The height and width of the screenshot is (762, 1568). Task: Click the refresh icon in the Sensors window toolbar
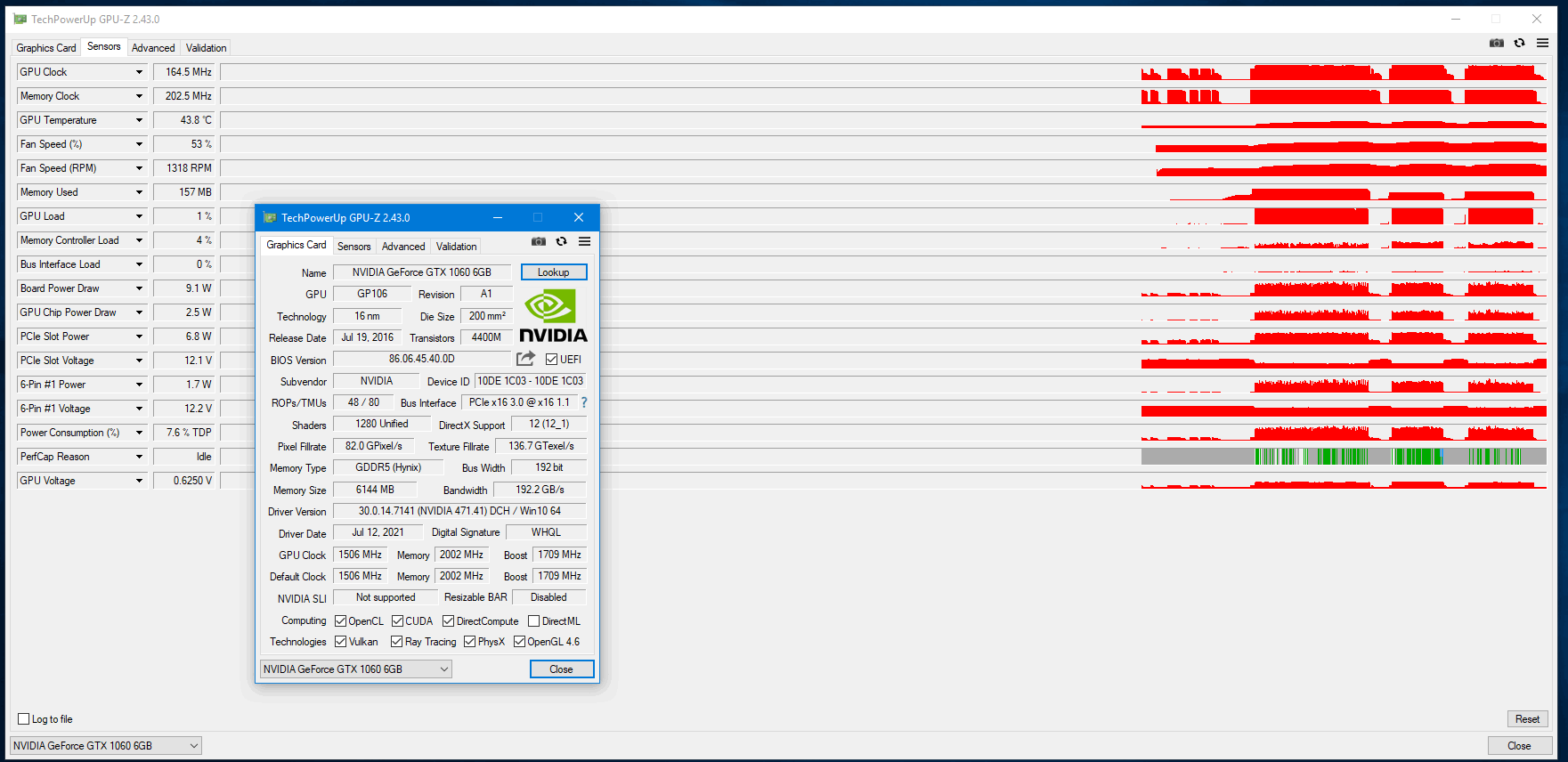click(1520, 43)
